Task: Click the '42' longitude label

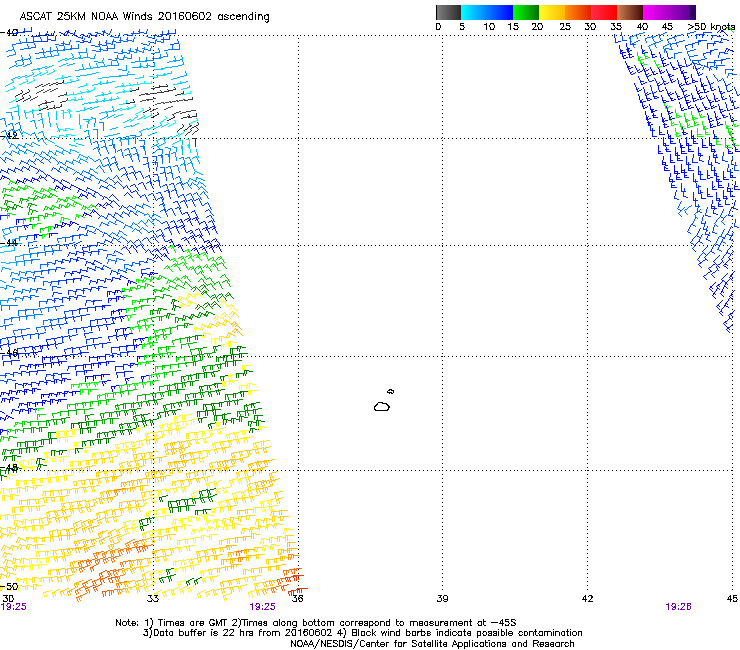Action: (x=587, y=599)
